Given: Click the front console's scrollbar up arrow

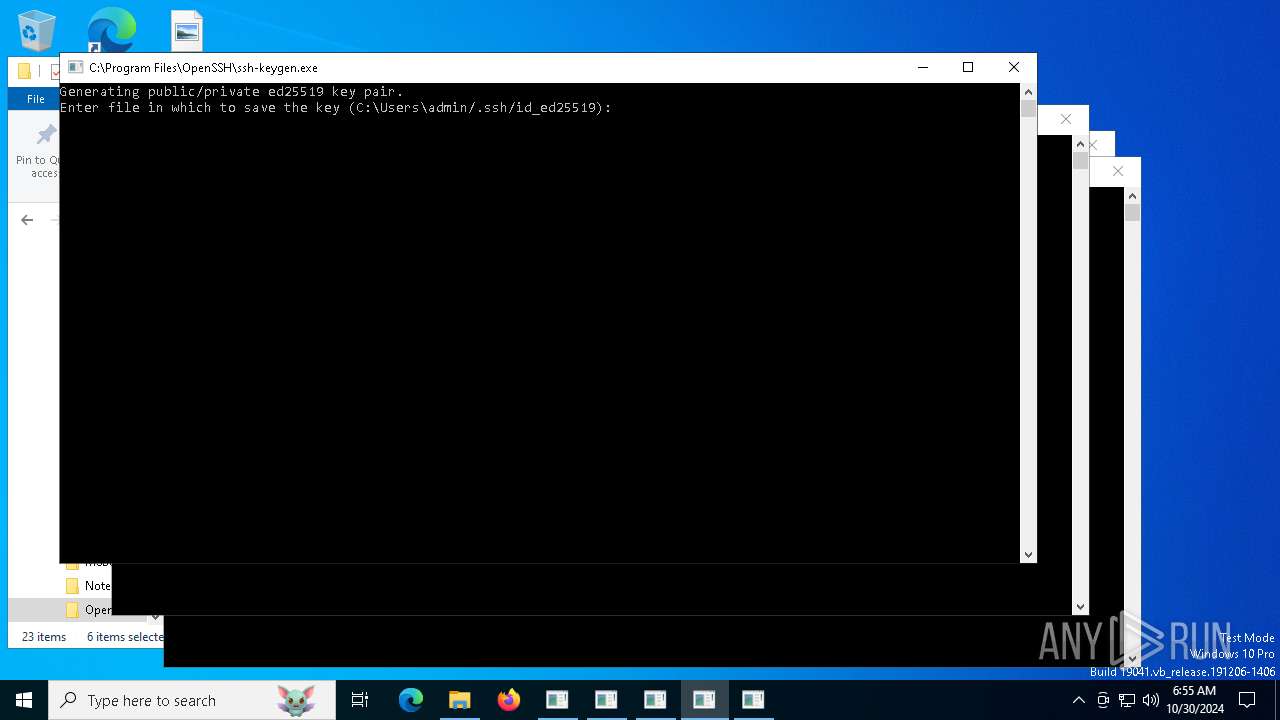Looking at the screenshot, I should pyautogui.click(x=1028, y=92).
